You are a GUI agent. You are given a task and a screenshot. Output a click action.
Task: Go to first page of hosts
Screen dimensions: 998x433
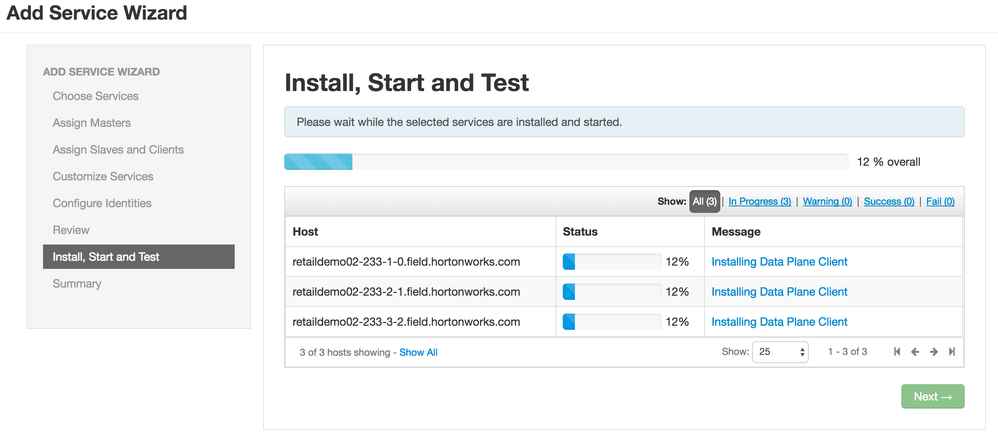pyautogui.click(x=897, y=352)
